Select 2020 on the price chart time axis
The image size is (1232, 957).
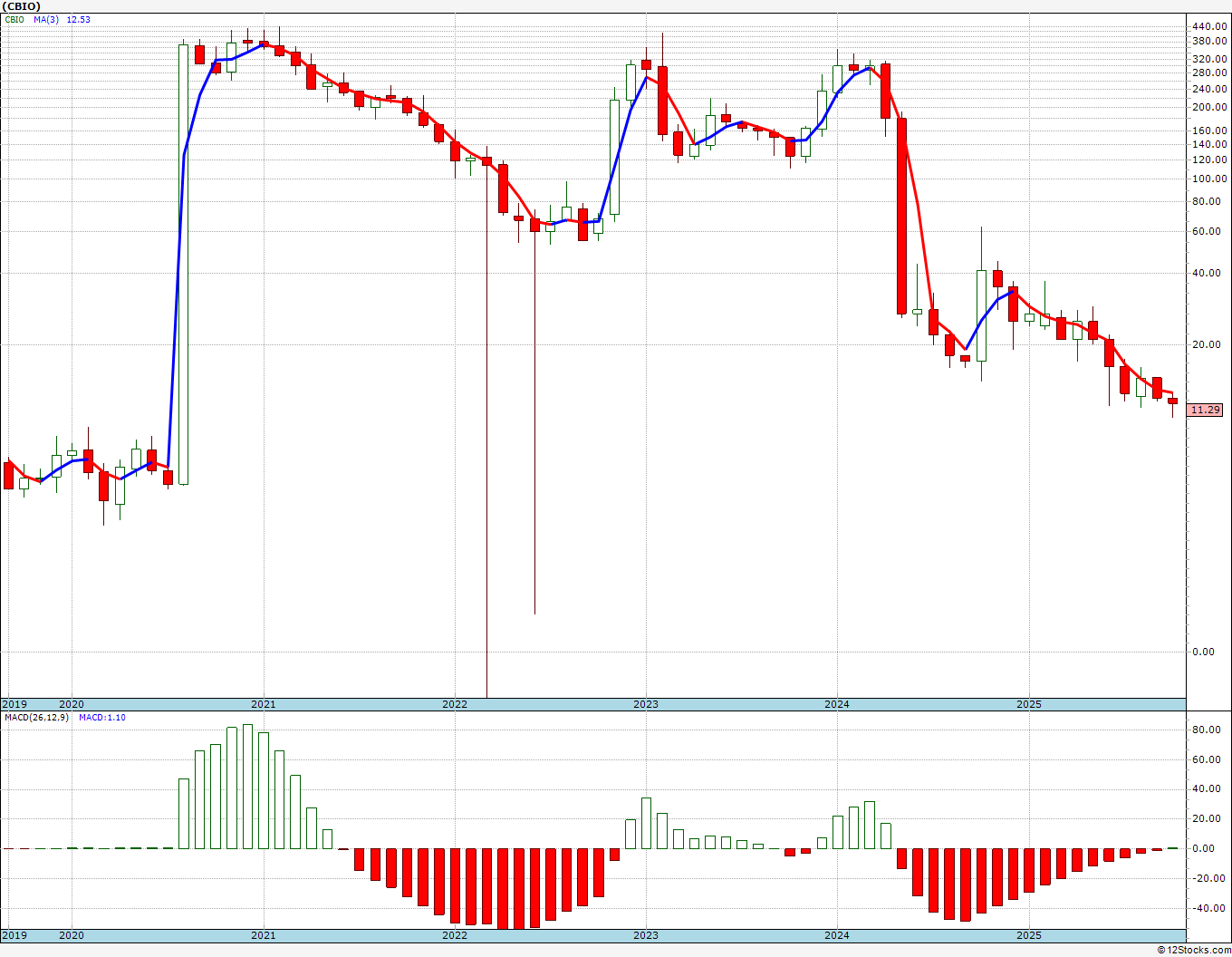[x=72, y=704]
